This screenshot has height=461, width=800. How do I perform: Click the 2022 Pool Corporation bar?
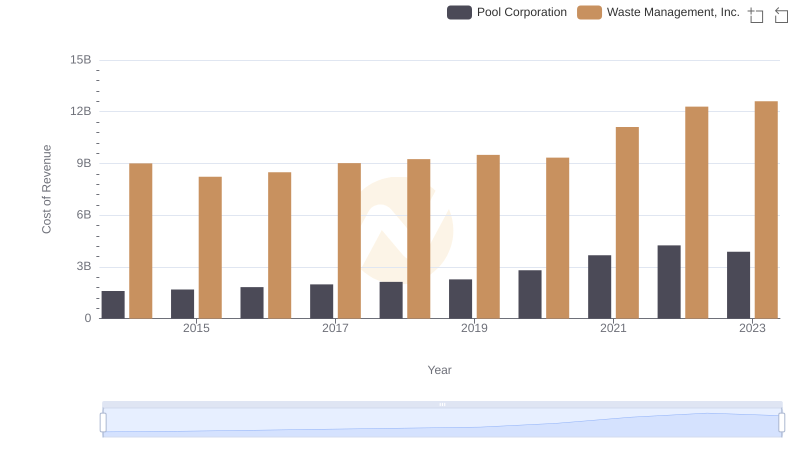coord(669,282)
